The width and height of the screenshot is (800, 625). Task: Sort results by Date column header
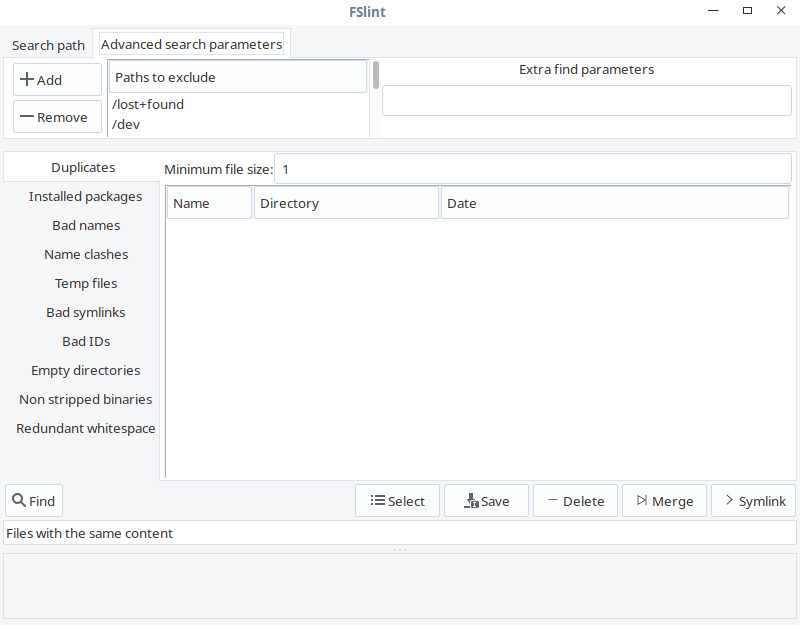pos(614,203)
